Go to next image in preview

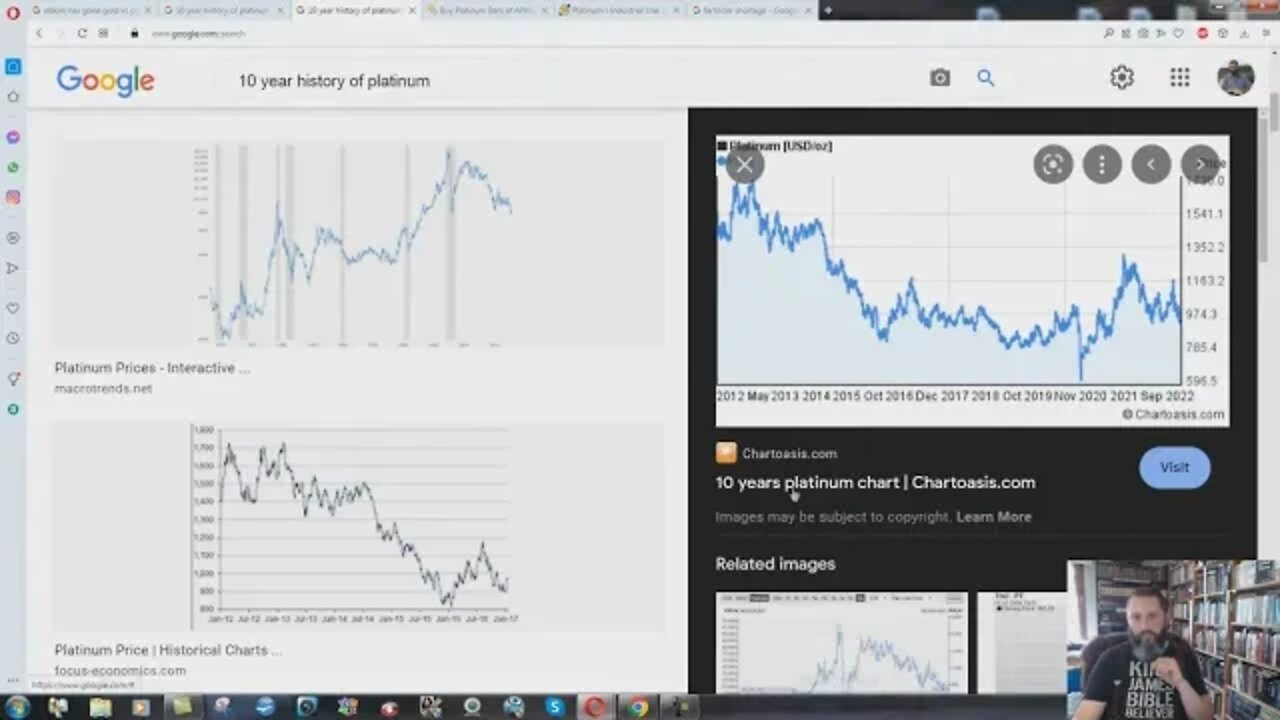(1200, 165)
